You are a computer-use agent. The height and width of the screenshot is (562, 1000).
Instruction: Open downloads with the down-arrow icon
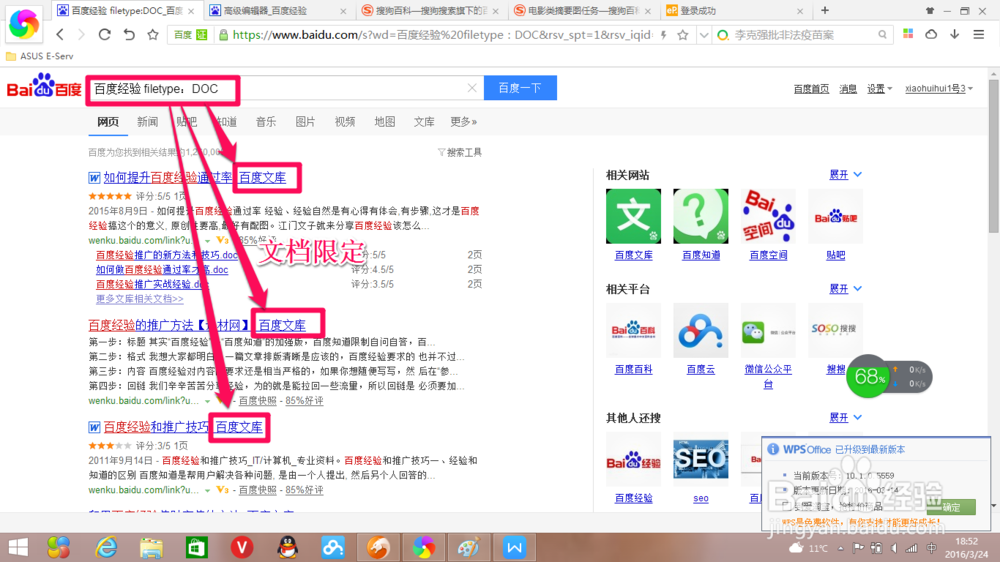click(955, 34)
